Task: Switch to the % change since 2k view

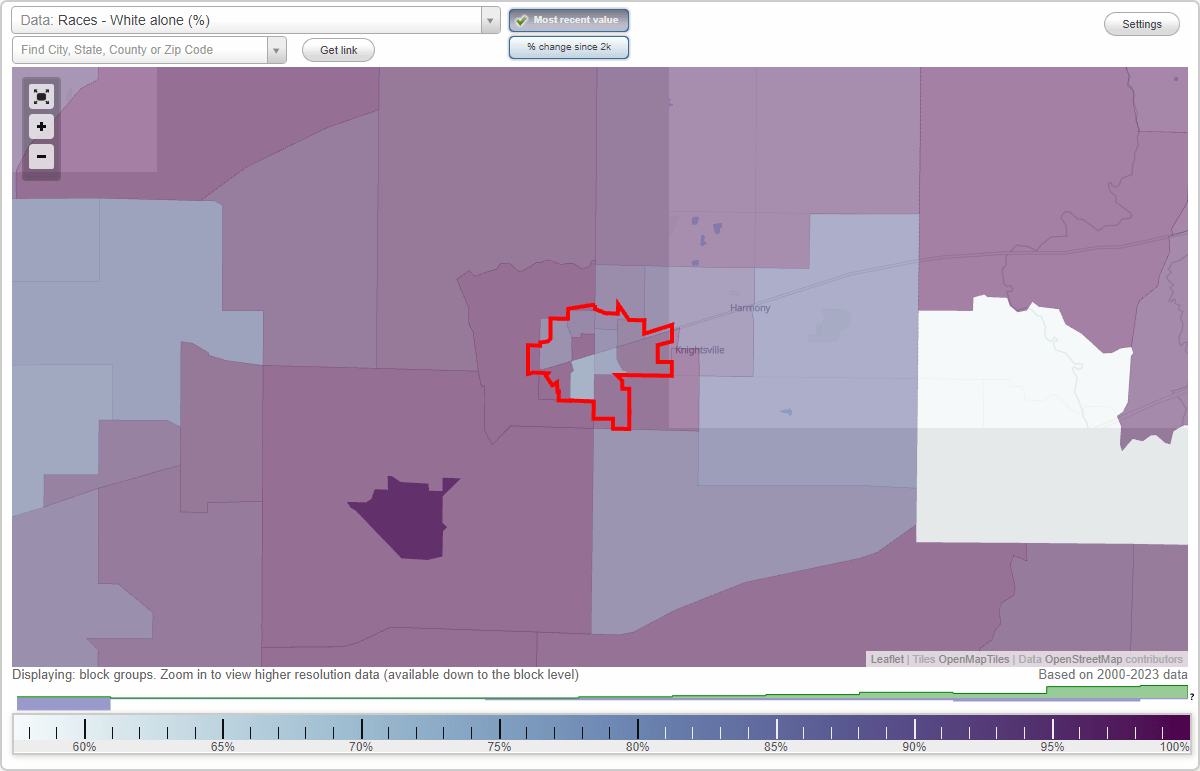Action: (x=568, y=46)
